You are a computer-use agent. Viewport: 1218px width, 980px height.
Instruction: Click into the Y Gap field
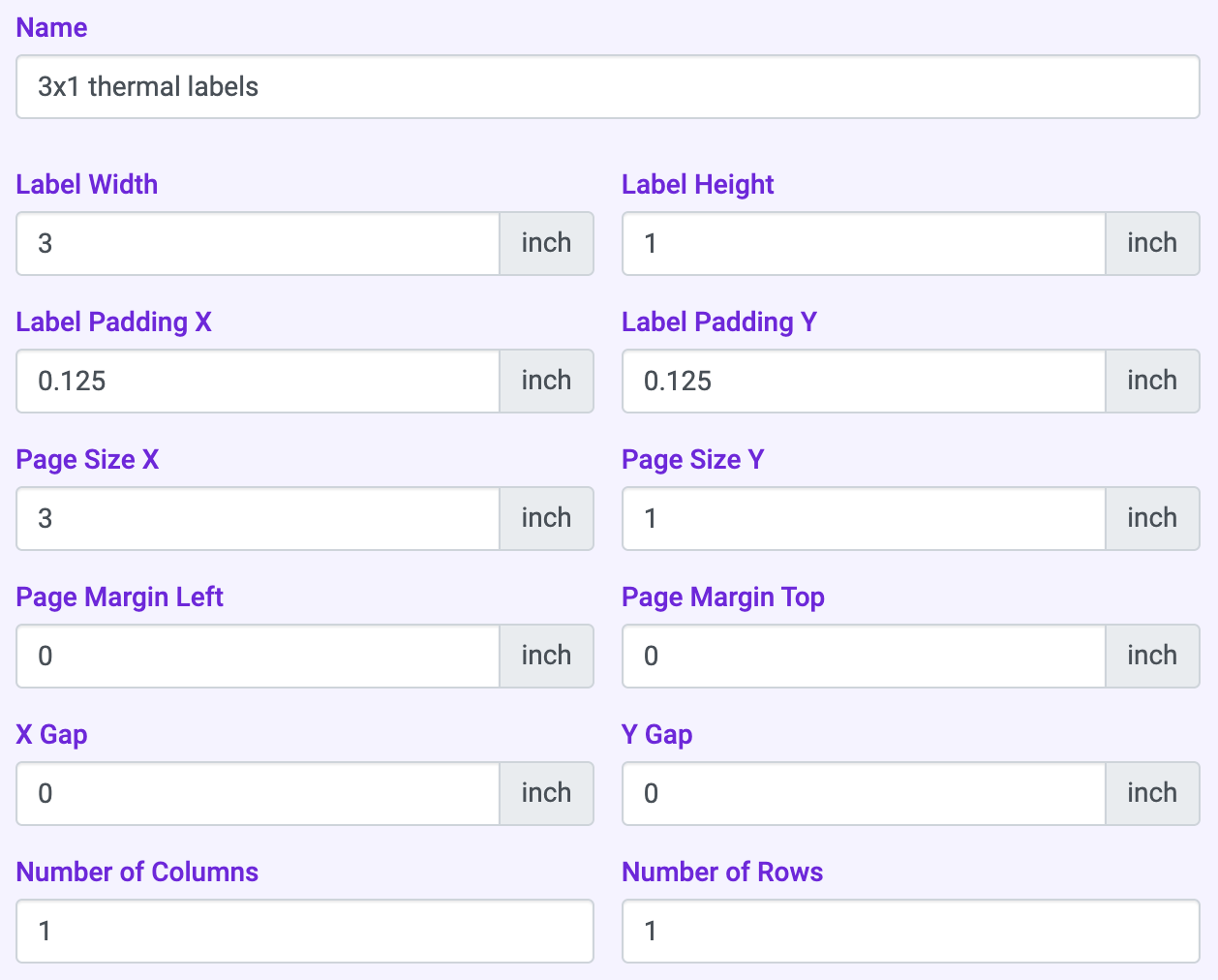coord(863,794)
